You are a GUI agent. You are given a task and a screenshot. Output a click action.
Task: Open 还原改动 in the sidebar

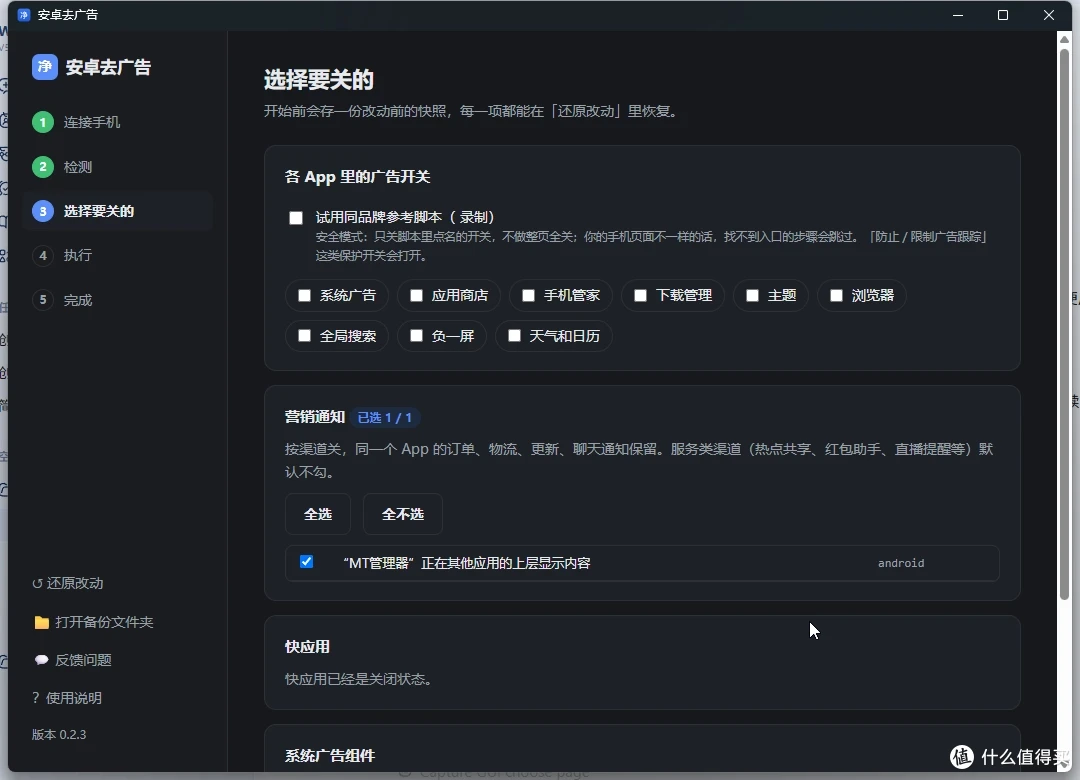pyautogui.click(x=68, y=583)
